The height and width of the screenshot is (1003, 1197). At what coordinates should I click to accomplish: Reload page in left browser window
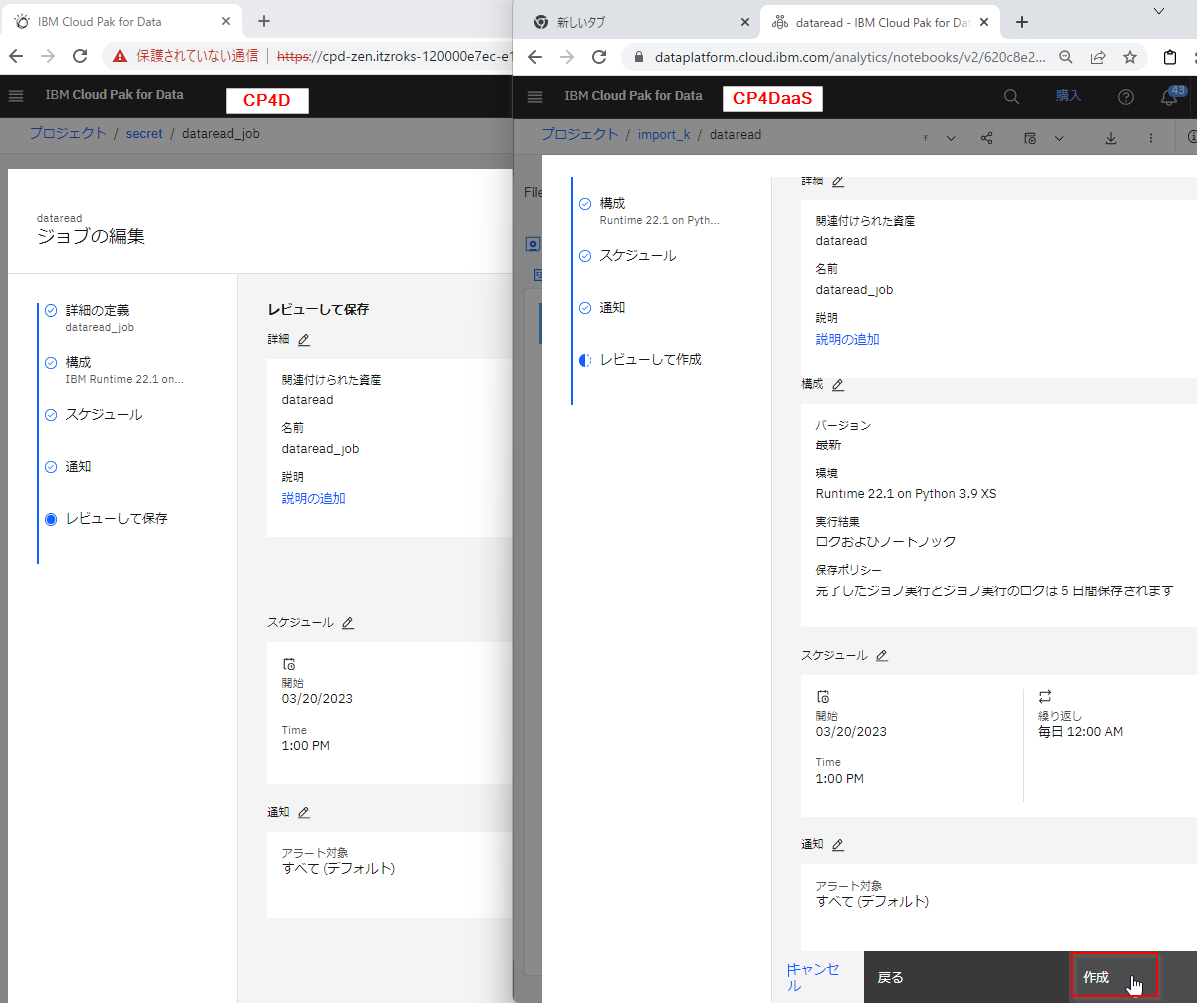click(x=80, y=56)
